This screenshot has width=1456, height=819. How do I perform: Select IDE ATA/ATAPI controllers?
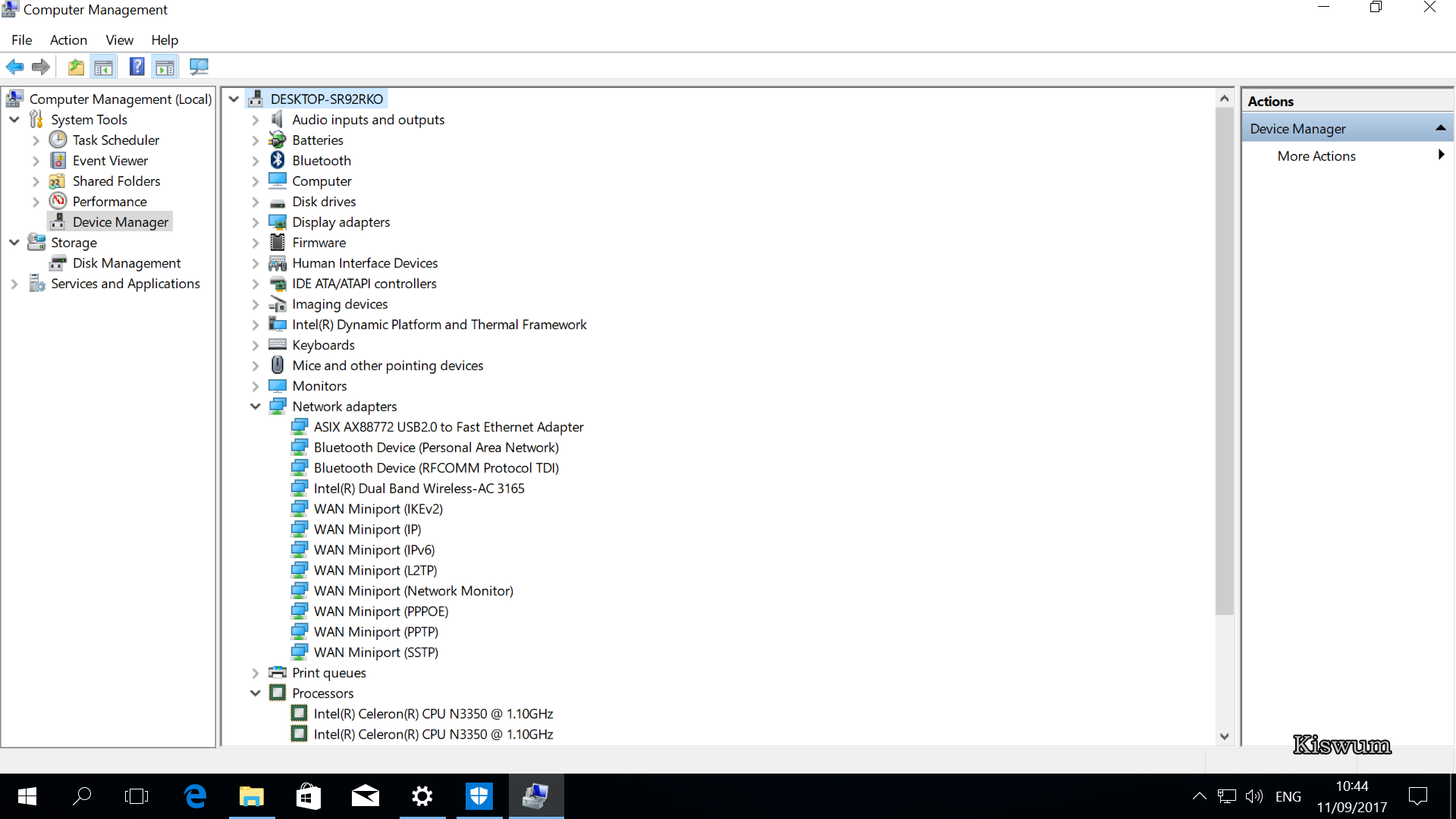[364, 284]
